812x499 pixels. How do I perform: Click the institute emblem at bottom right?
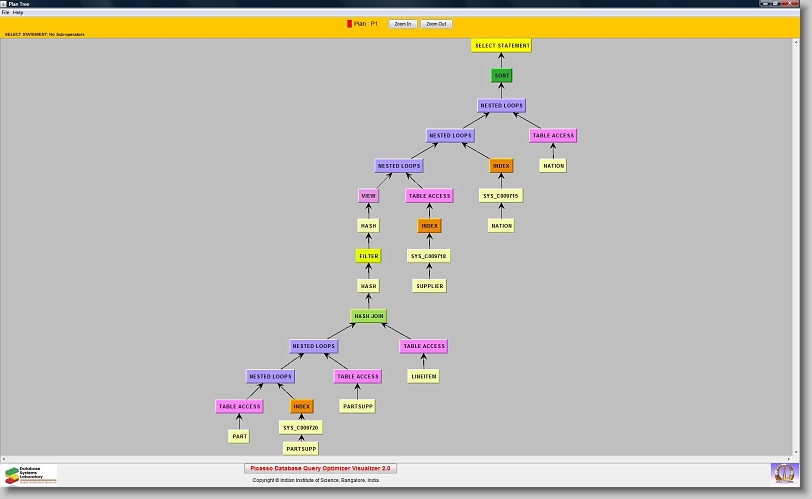[x=785, y=473]
